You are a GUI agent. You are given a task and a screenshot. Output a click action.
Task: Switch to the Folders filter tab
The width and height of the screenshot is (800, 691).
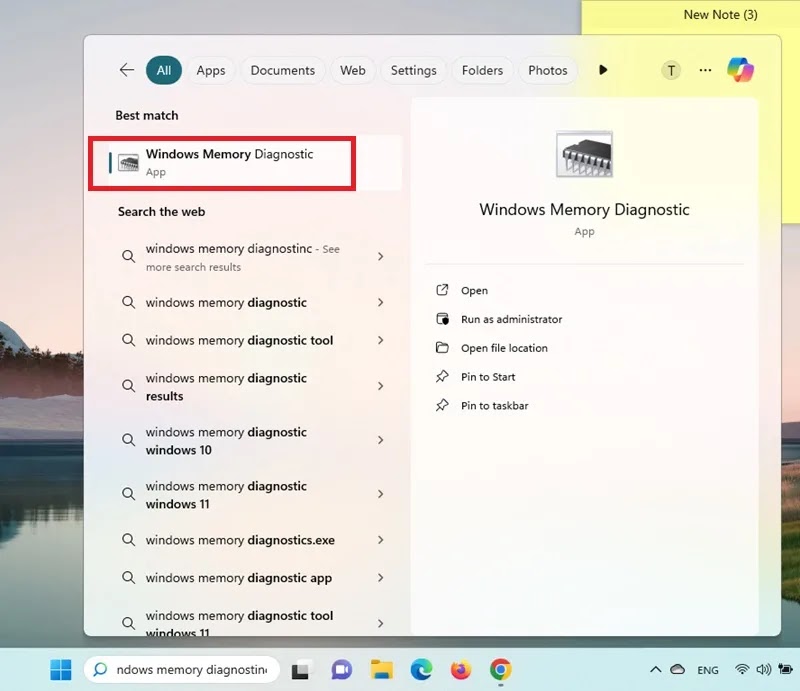tap(482, 70)
